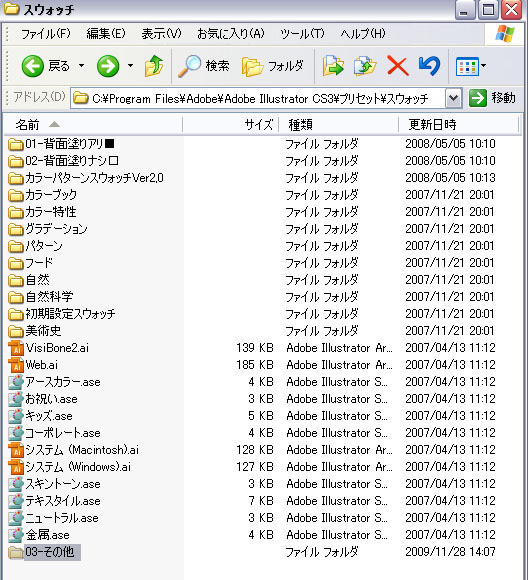Image resolution: width=528 pixels, height=580 pixels.
Task: Select the アースカラー.ase swatch file icon
Action: (x=16, y=382)
